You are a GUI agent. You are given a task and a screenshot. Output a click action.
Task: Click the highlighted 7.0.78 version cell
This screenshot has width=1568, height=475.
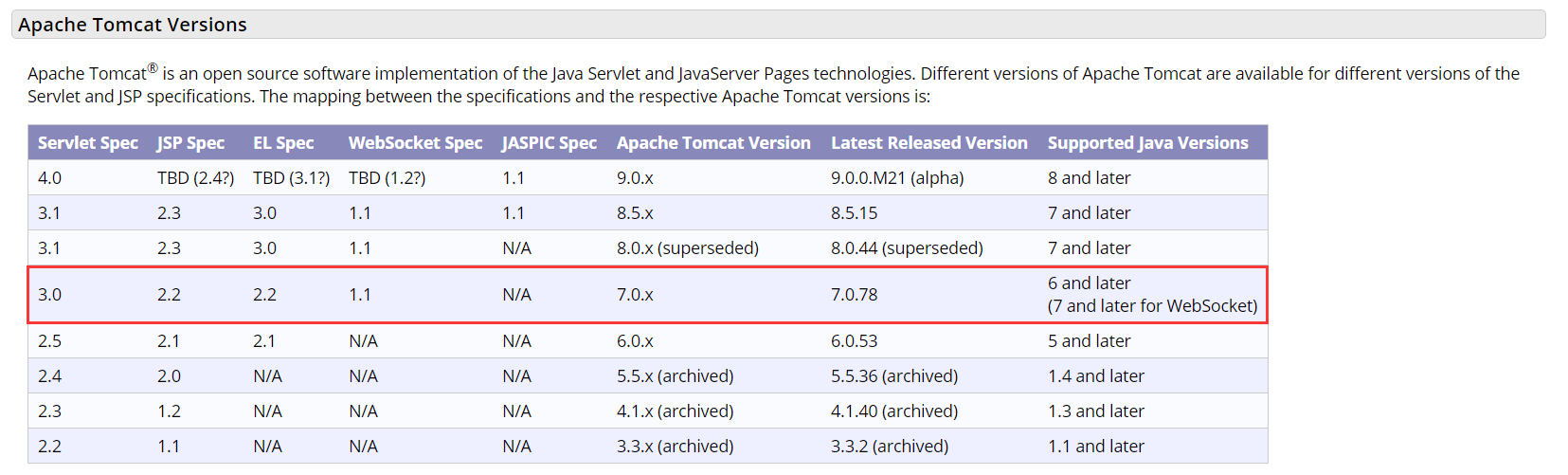(x=854, y=295)
